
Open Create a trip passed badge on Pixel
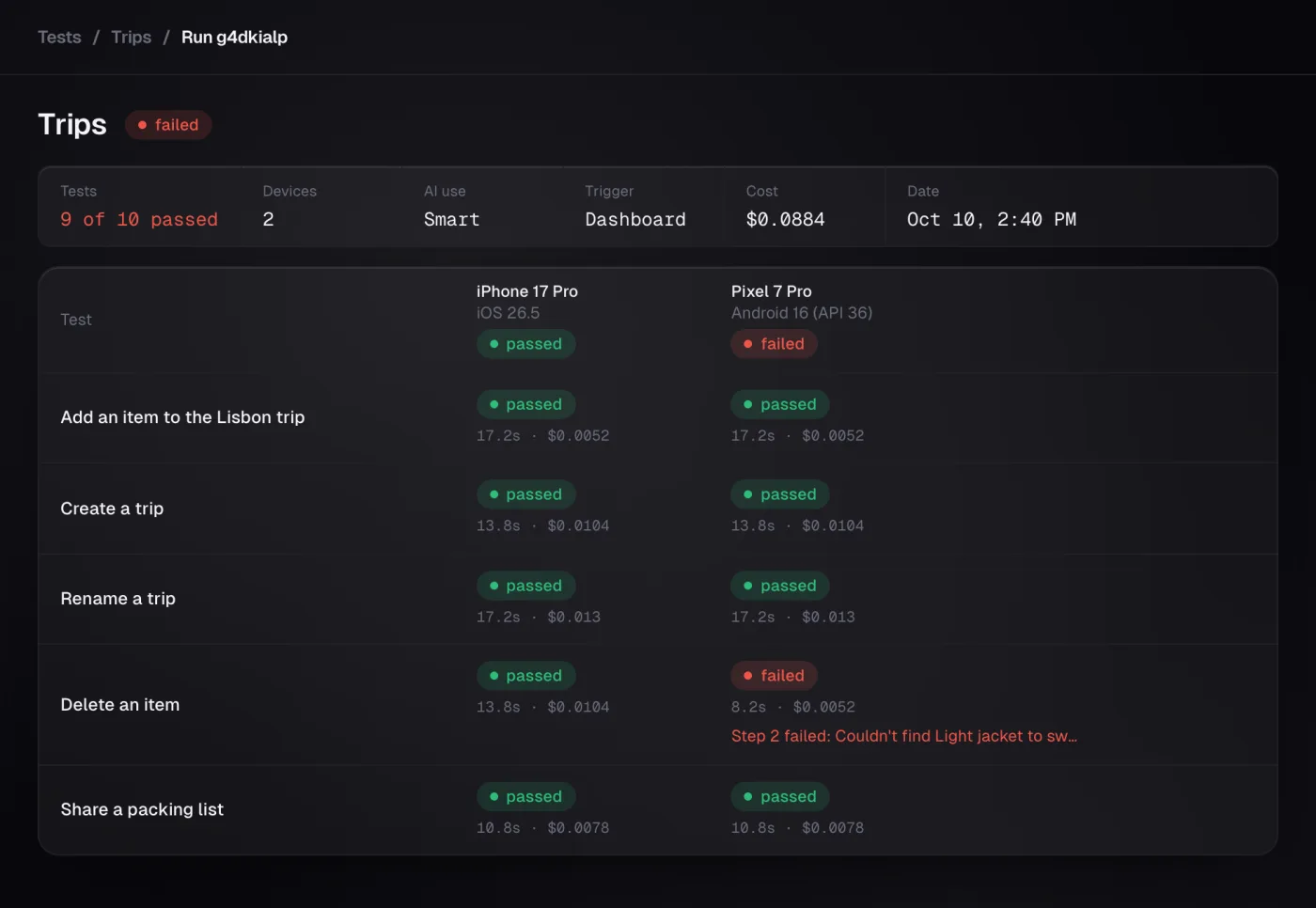[x=780, y=494]
